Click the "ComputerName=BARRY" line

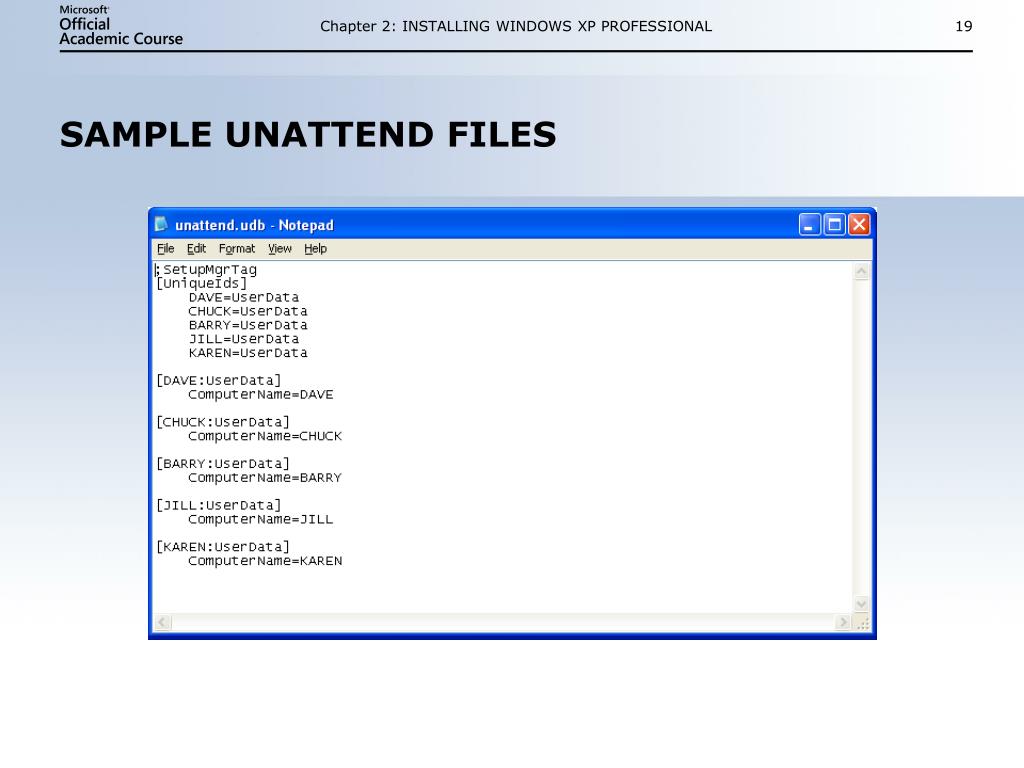264,478
